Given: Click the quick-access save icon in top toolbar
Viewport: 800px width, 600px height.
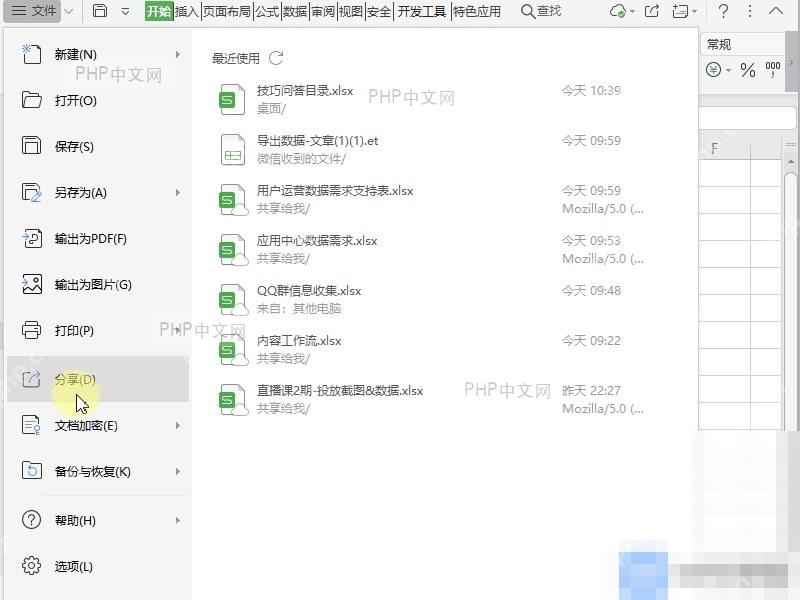Looking at the screenshot, I should click(100, 11).
